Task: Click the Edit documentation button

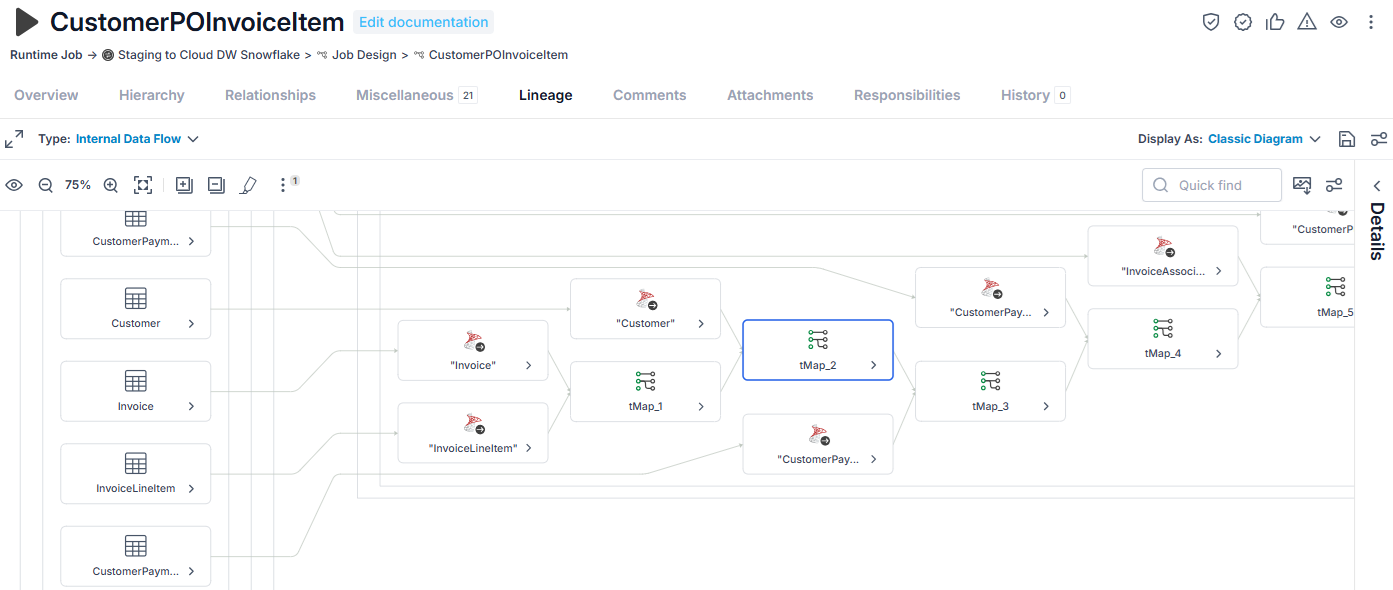Action: pyautogui.click(x=424, y=22)
